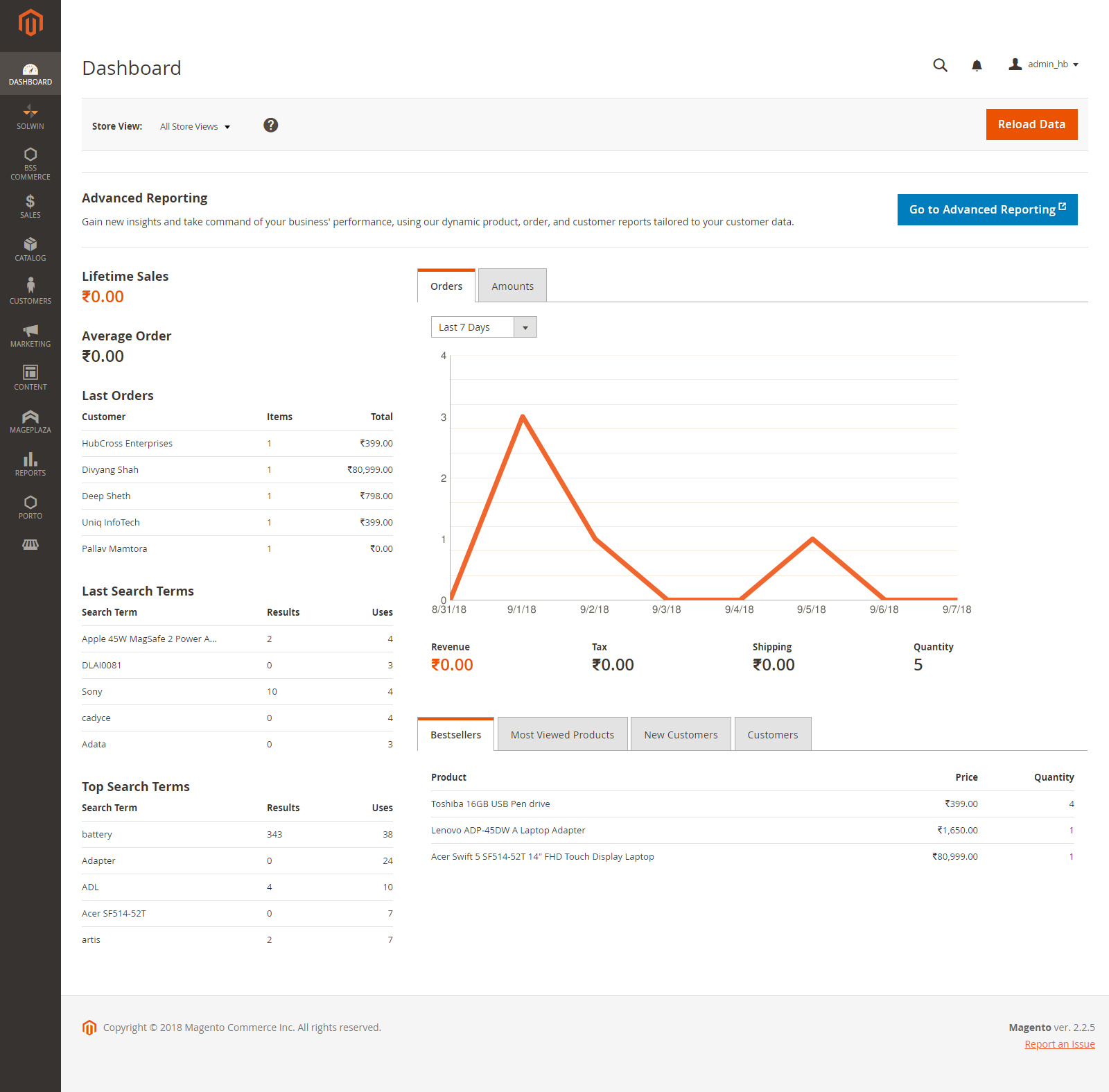Open the notifications bell icon
The width and height of the screenshot is (1109, 1092).
point(976,64)
